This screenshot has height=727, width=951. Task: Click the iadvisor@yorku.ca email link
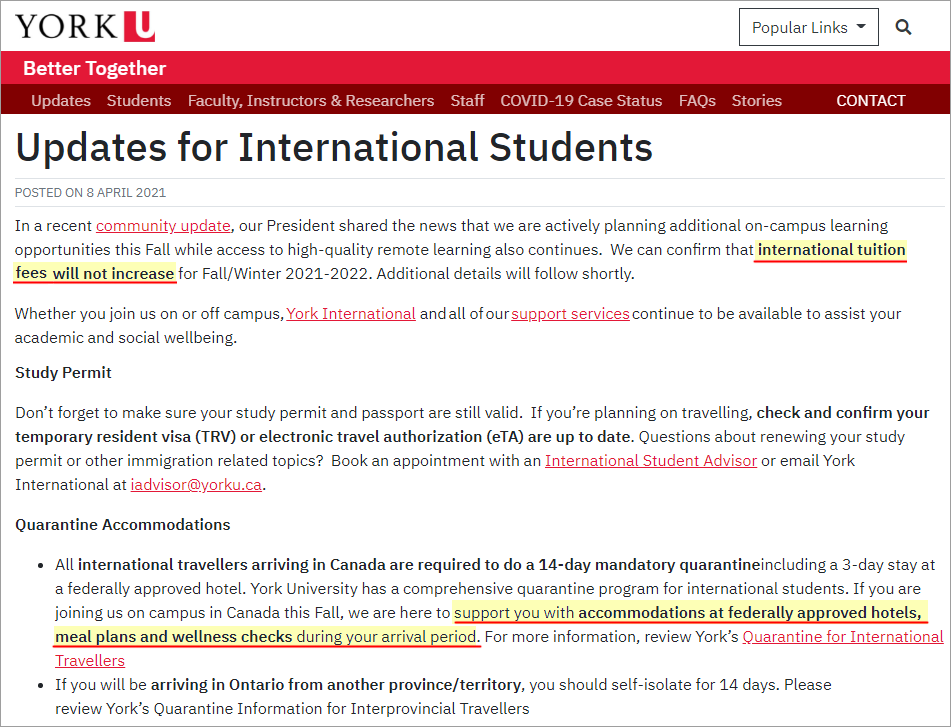point(196,485)
